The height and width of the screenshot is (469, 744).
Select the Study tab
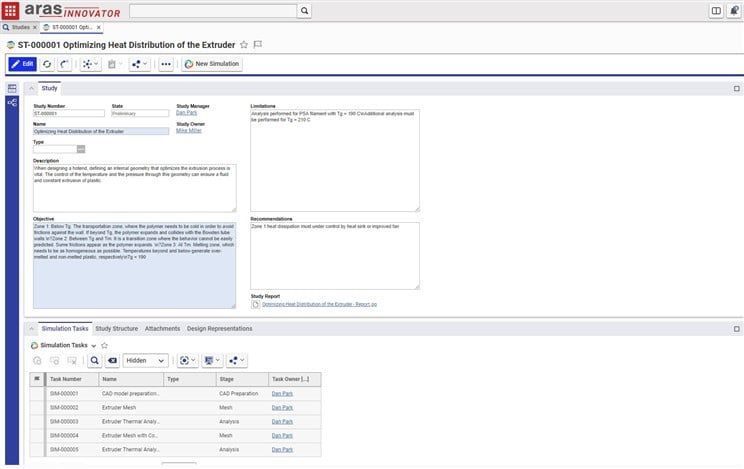pyautogui.click(x=49, y=88)
